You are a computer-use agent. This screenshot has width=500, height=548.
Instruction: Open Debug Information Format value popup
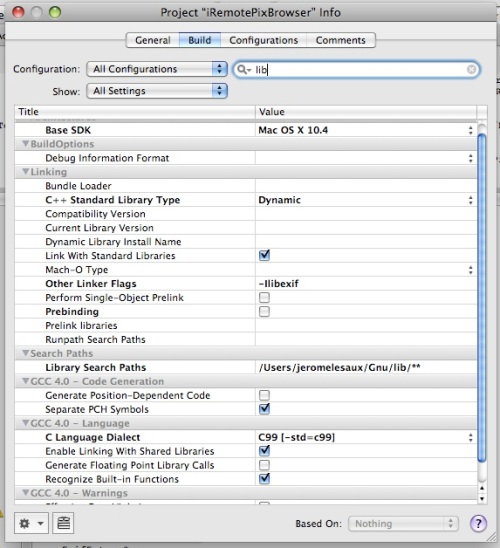pos(471,158)
